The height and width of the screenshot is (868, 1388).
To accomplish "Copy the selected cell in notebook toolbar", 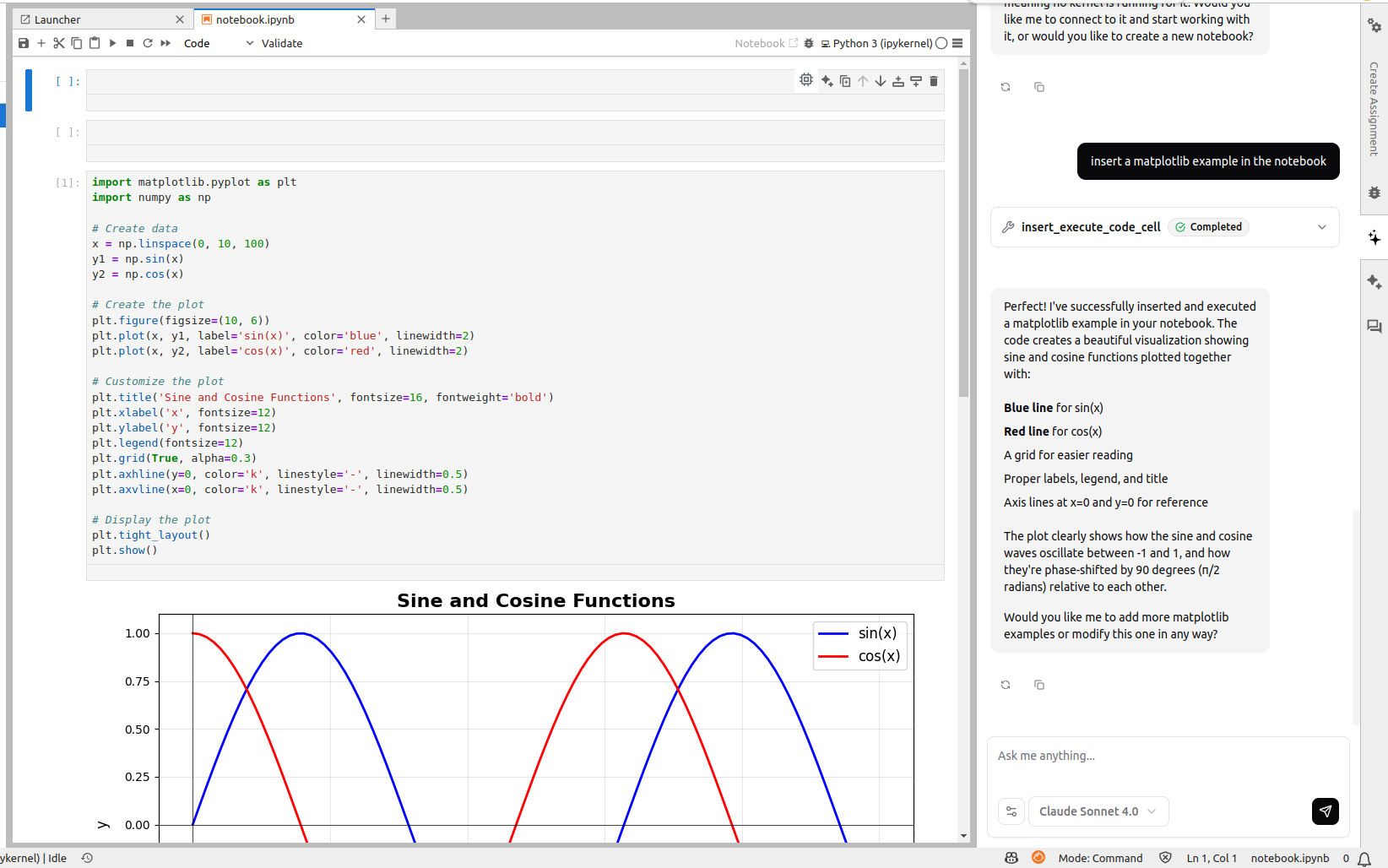I will click(77, 43).
